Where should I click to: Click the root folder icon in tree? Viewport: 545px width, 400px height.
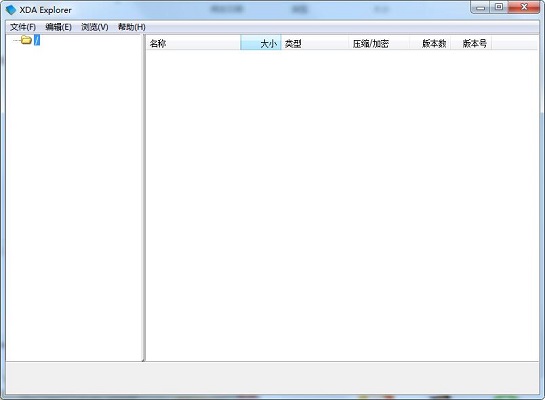click(26, 40)
